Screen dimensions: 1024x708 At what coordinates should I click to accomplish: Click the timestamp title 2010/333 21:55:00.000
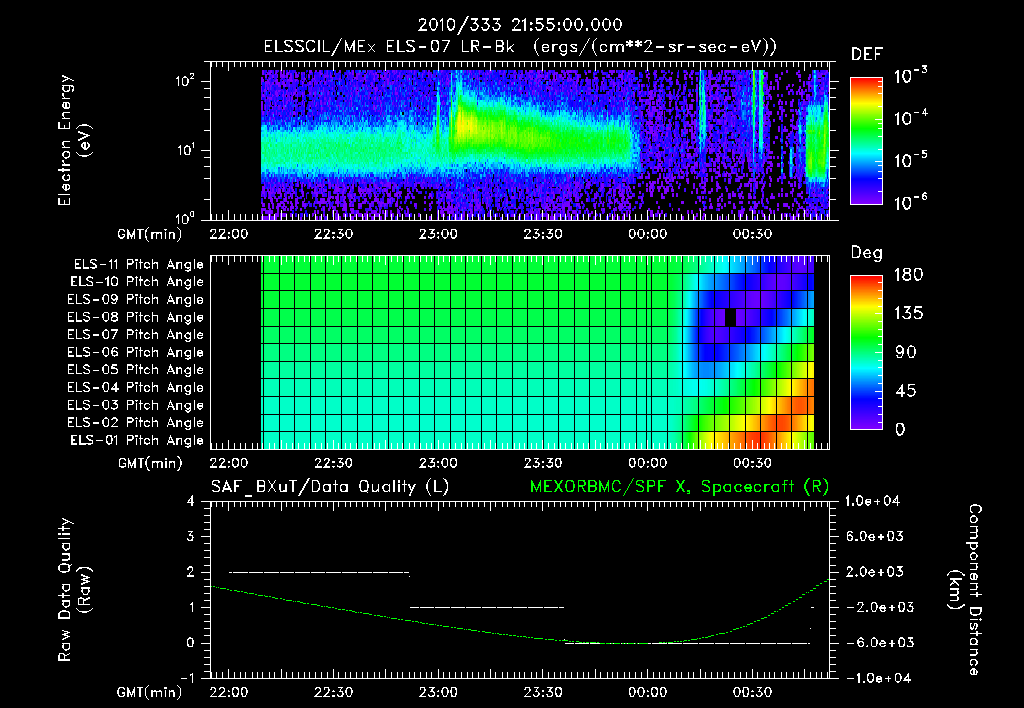pyautogui.click(x=520, y=25)
